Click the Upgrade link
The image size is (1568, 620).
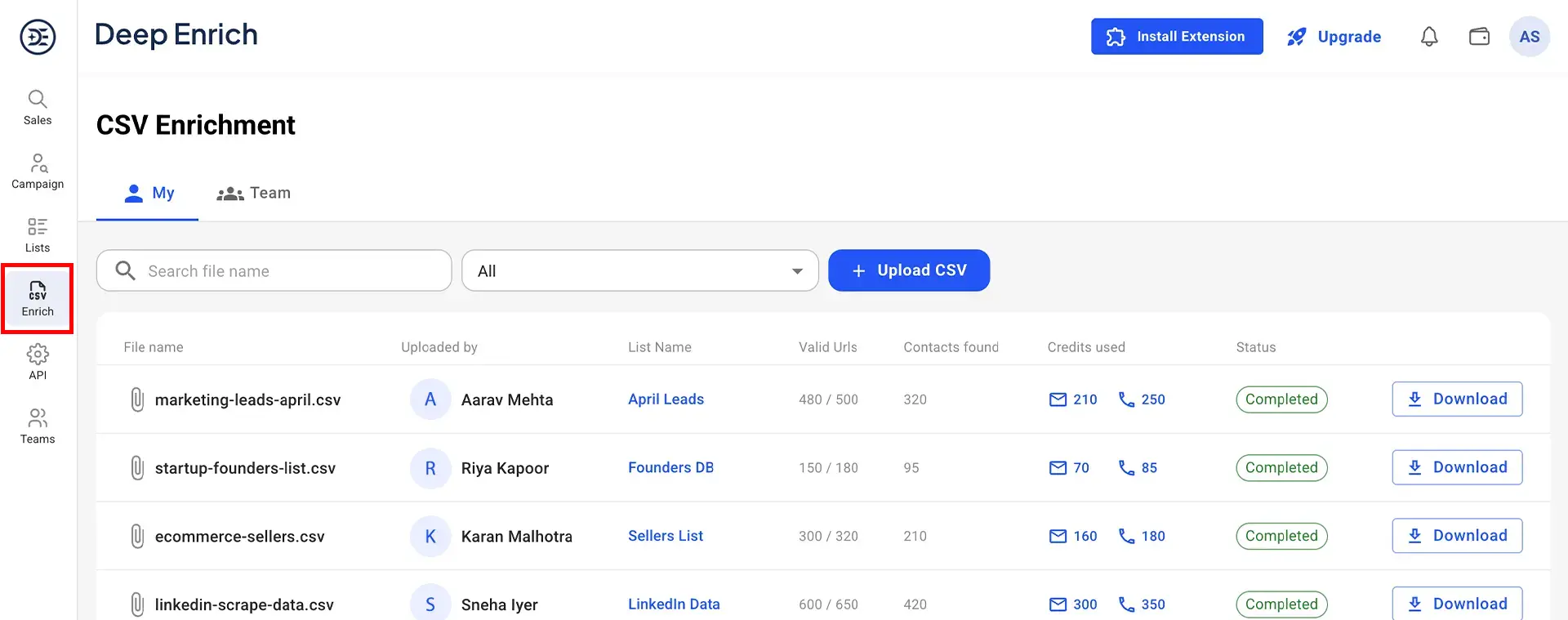1334,37
